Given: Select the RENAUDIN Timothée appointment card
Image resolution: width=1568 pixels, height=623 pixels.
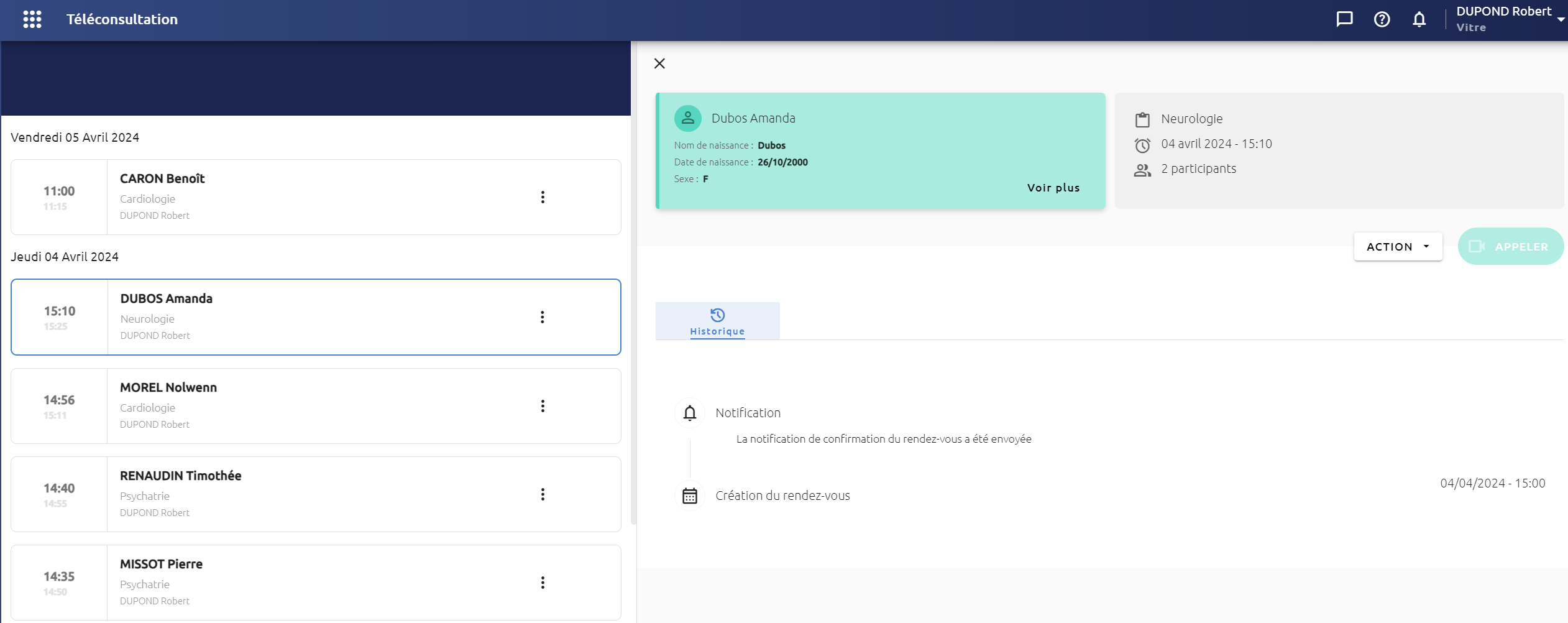Looking at the screenshot, I should click(316, 494).
